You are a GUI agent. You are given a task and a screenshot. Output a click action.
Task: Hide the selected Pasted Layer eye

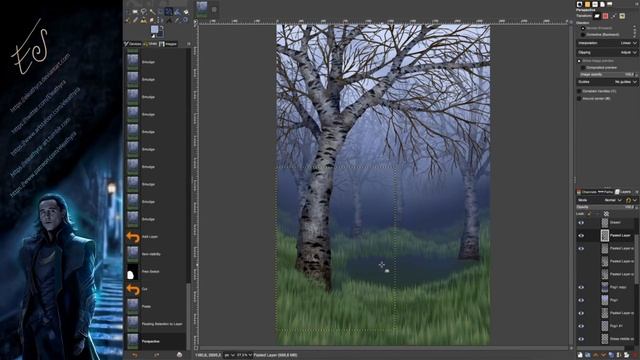click(x=581, y=235)
